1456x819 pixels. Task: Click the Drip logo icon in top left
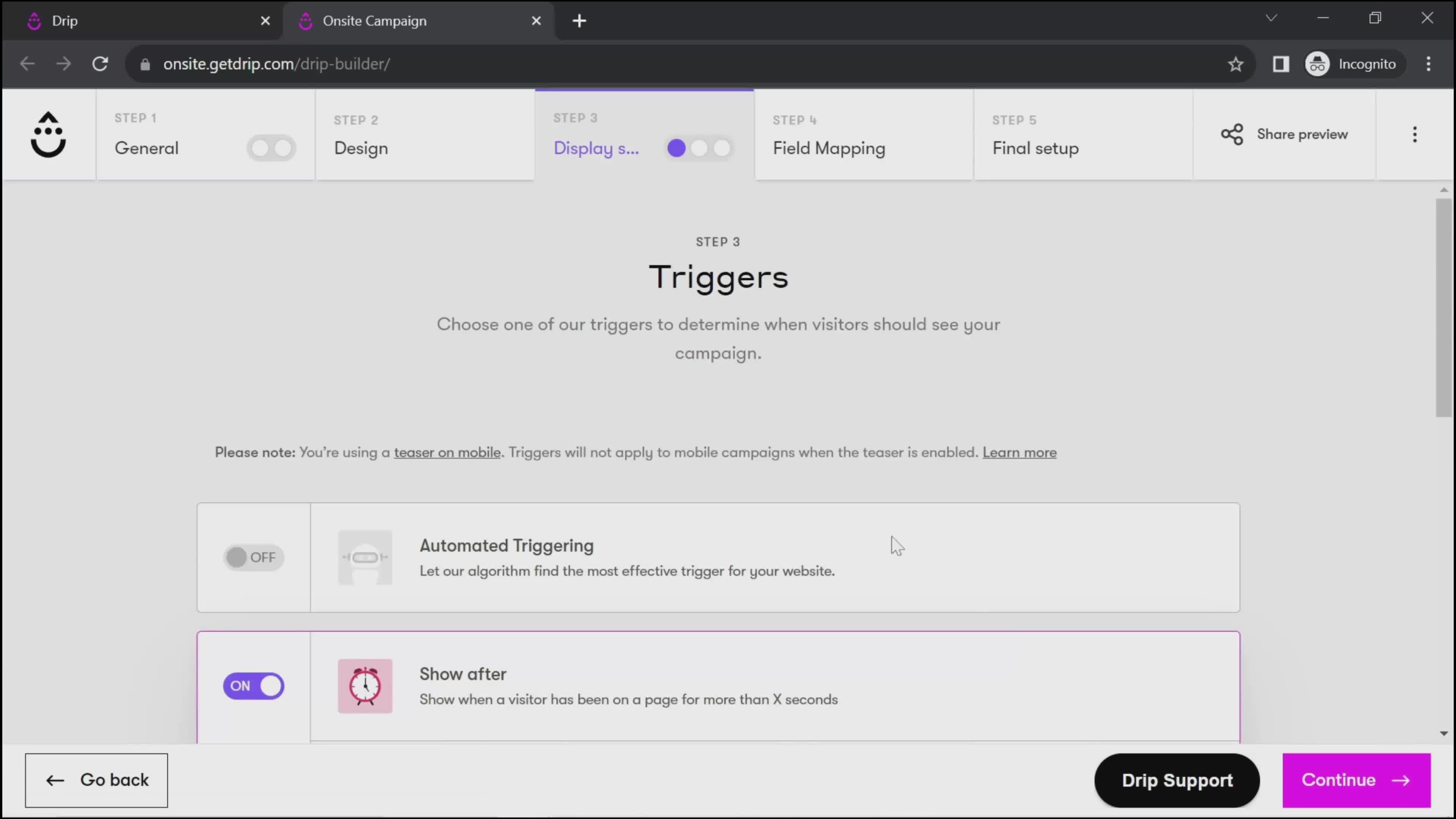point(47,134)
